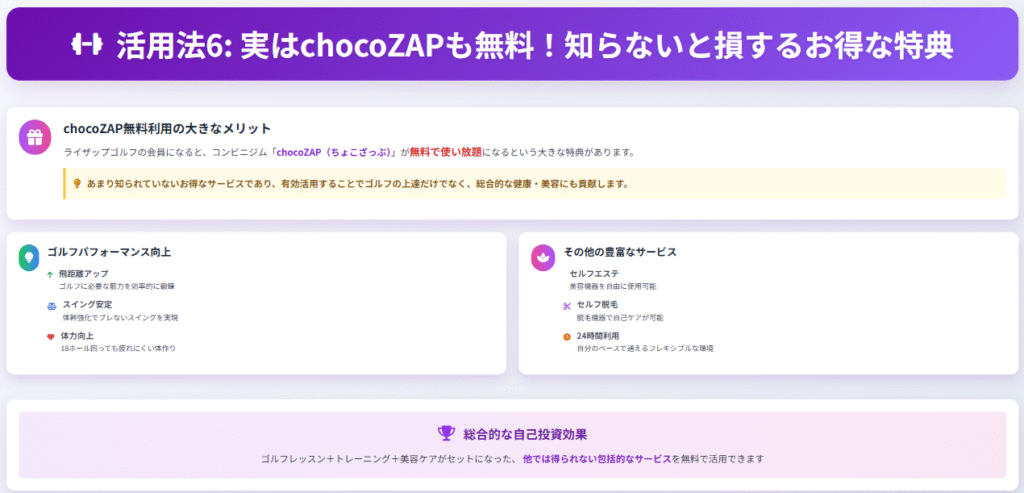Click the red heart icon next to 体力向上
Screen dimensions: 1024x493
(x=50, y=337)
